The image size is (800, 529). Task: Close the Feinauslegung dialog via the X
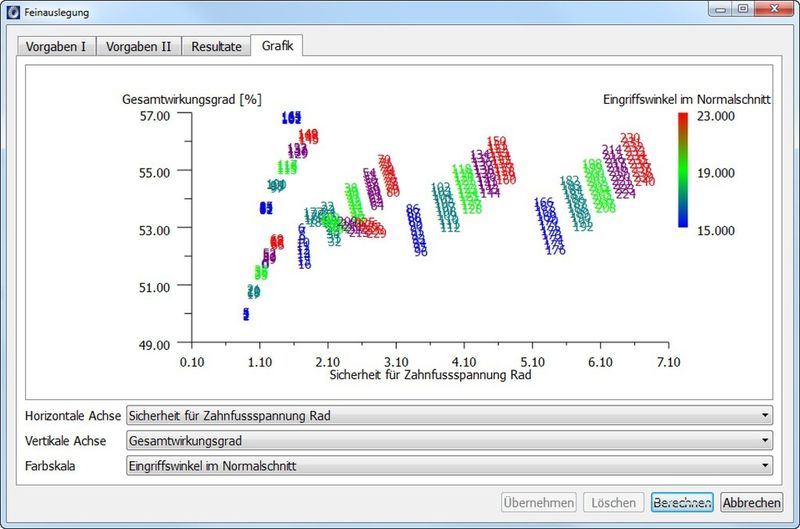coord(773,9)
